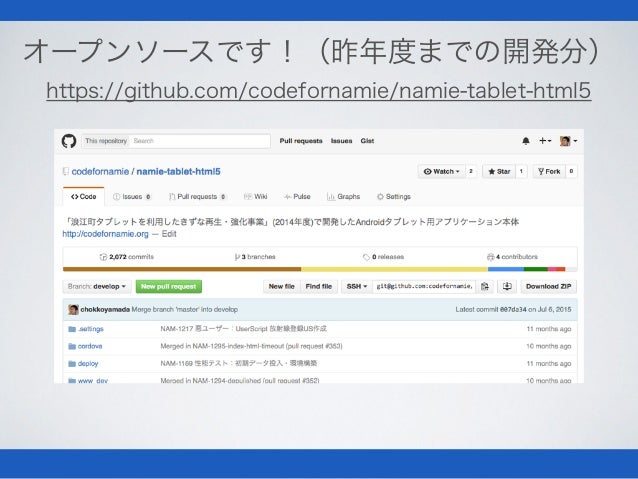Open Issues in top navigation
Image resolution: width=638 pixels, height=479 pixels.
click(x=341, y=141)
